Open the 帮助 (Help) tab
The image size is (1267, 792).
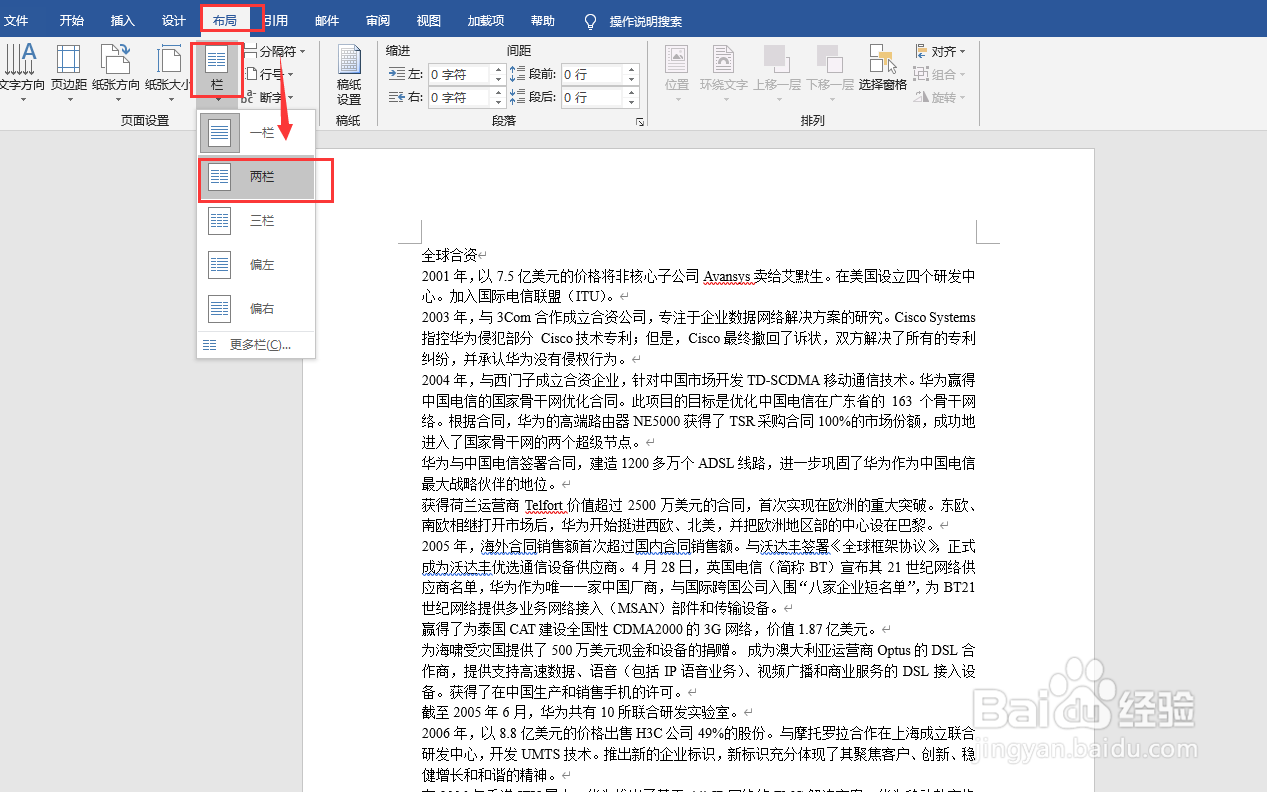543,21
